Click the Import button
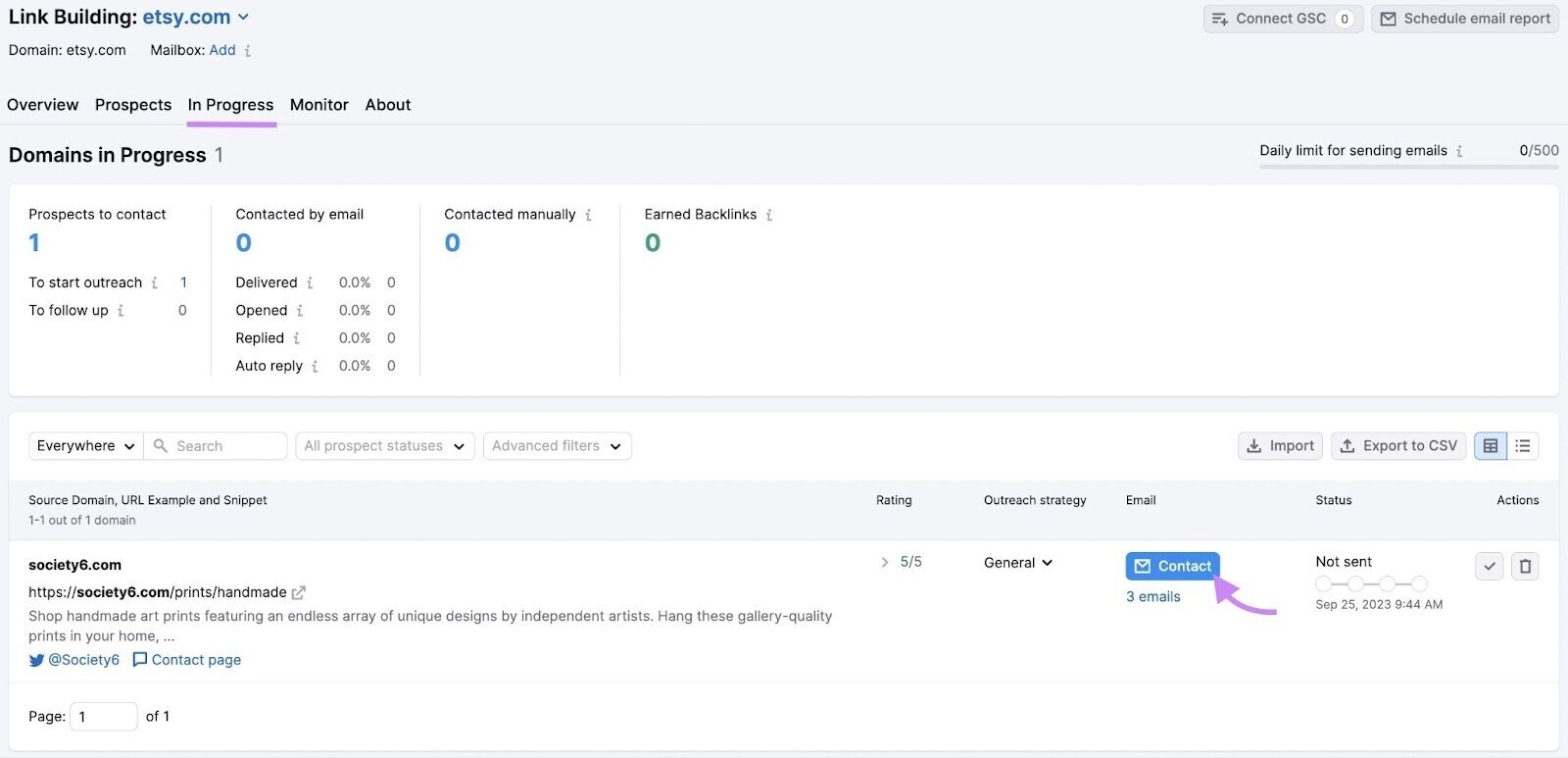Viewport: 1568px width, 758px height. coord(1280,446)
